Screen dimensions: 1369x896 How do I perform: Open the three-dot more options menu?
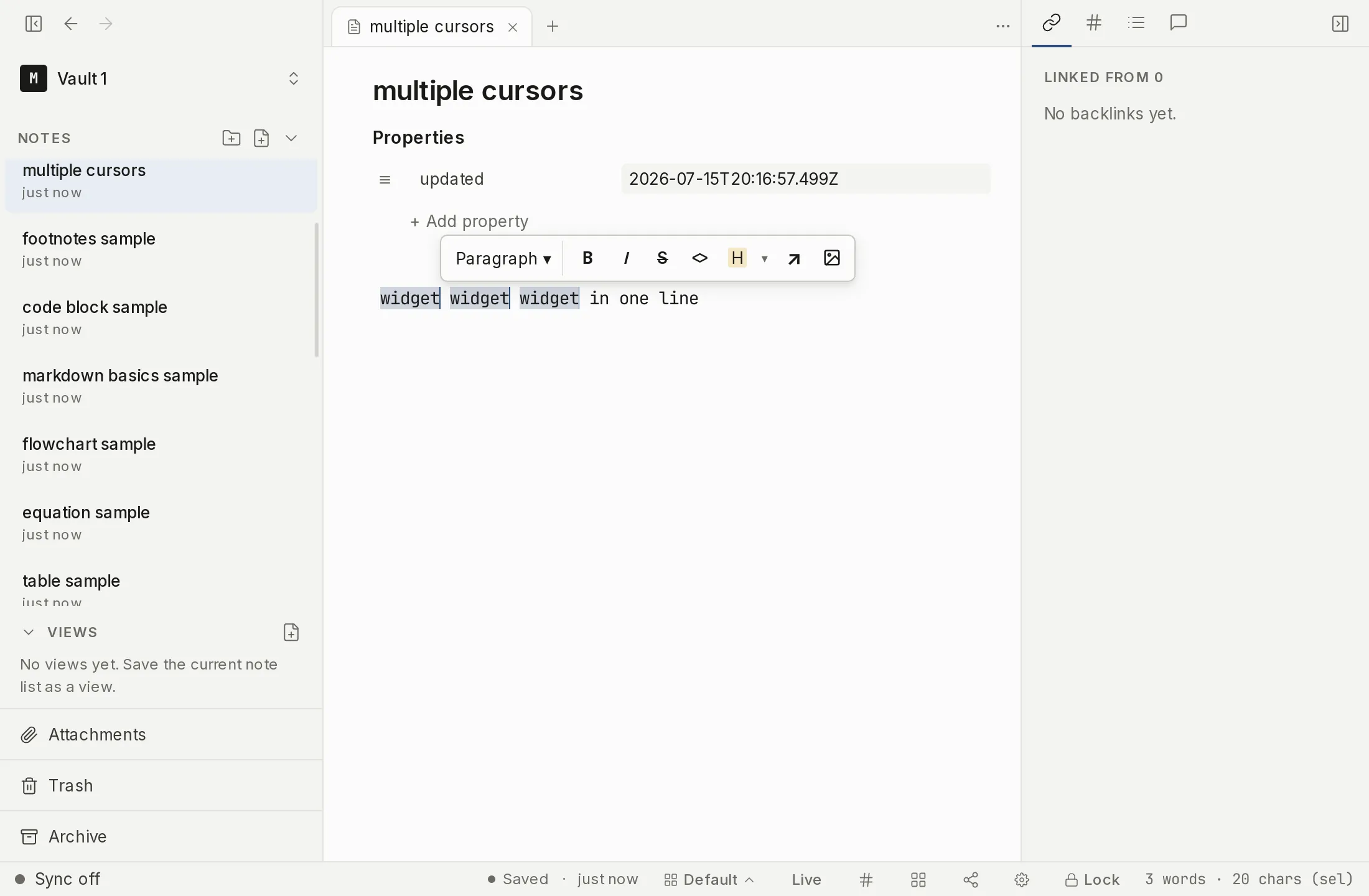coord(1002,26)
